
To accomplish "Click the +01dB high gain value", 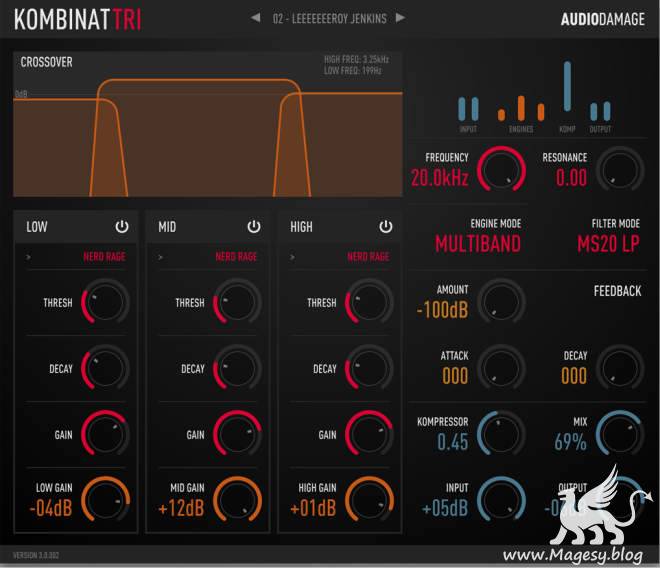I will click(313, 508).
